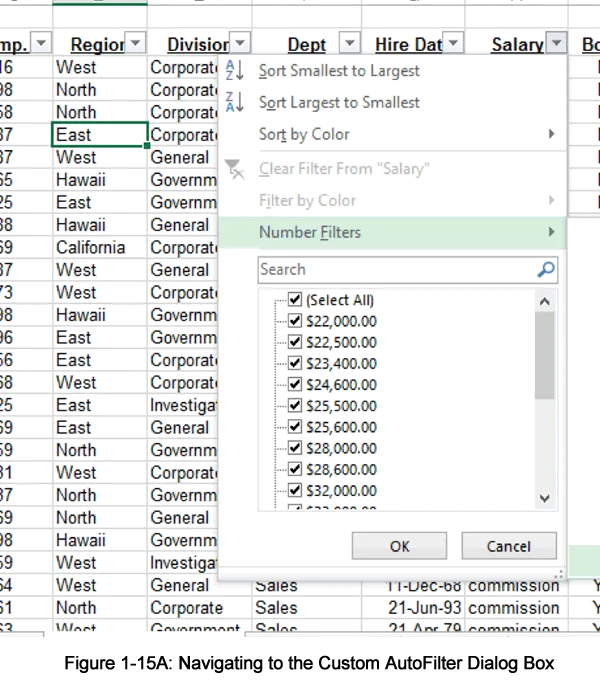Open the Division column filter dropdown
Screen dimensions: 600x690
click(x=240, y=44)
